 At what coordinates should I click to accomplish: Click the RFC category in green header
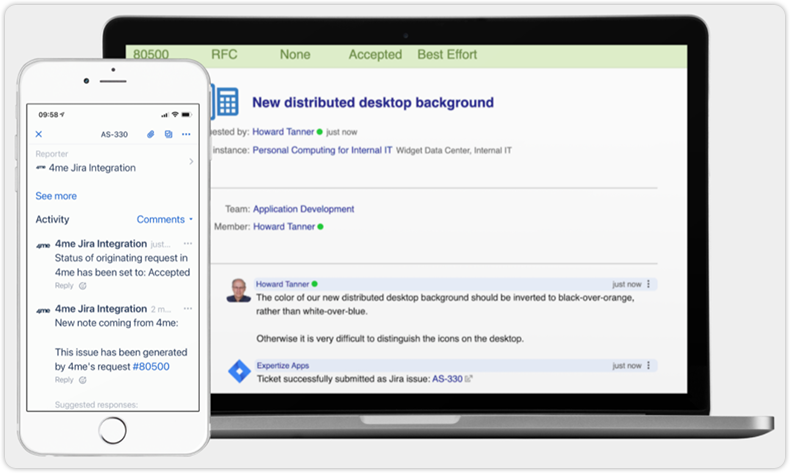click(x=224, y=54)
